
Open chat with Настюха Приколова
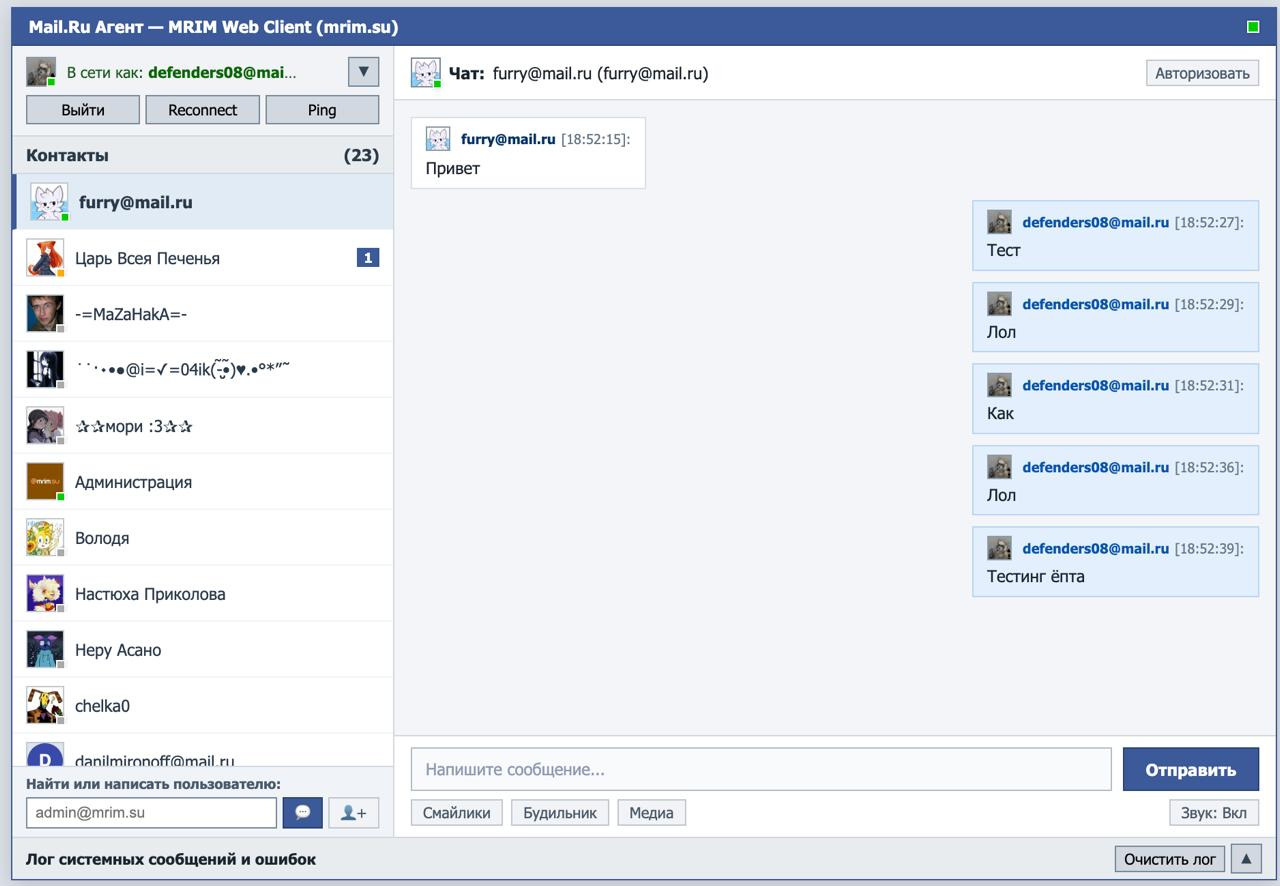(x=203, y=594)
